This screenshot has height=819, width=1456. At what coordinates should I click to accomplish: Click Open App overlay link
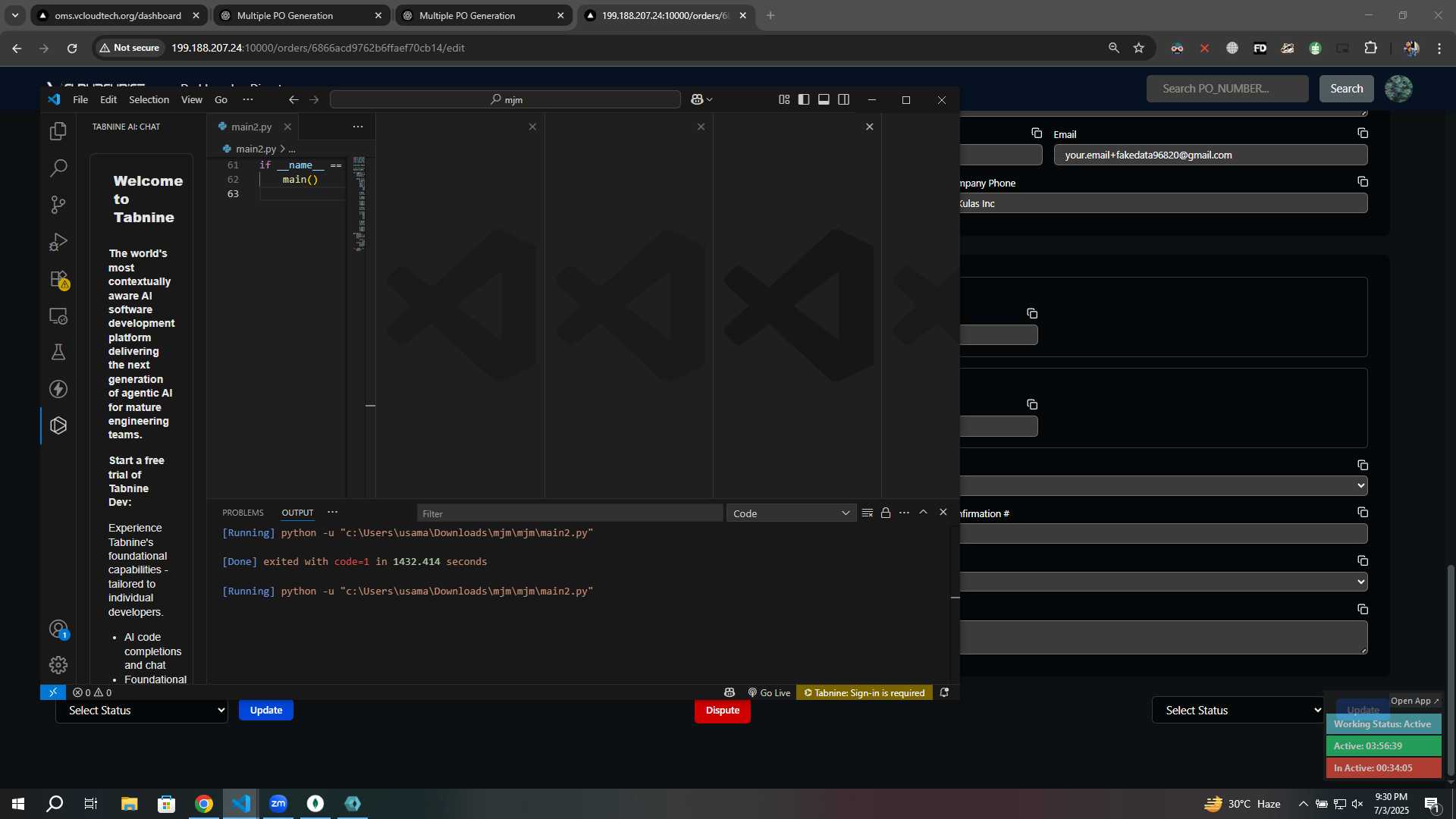click(x=1415, y=701)
